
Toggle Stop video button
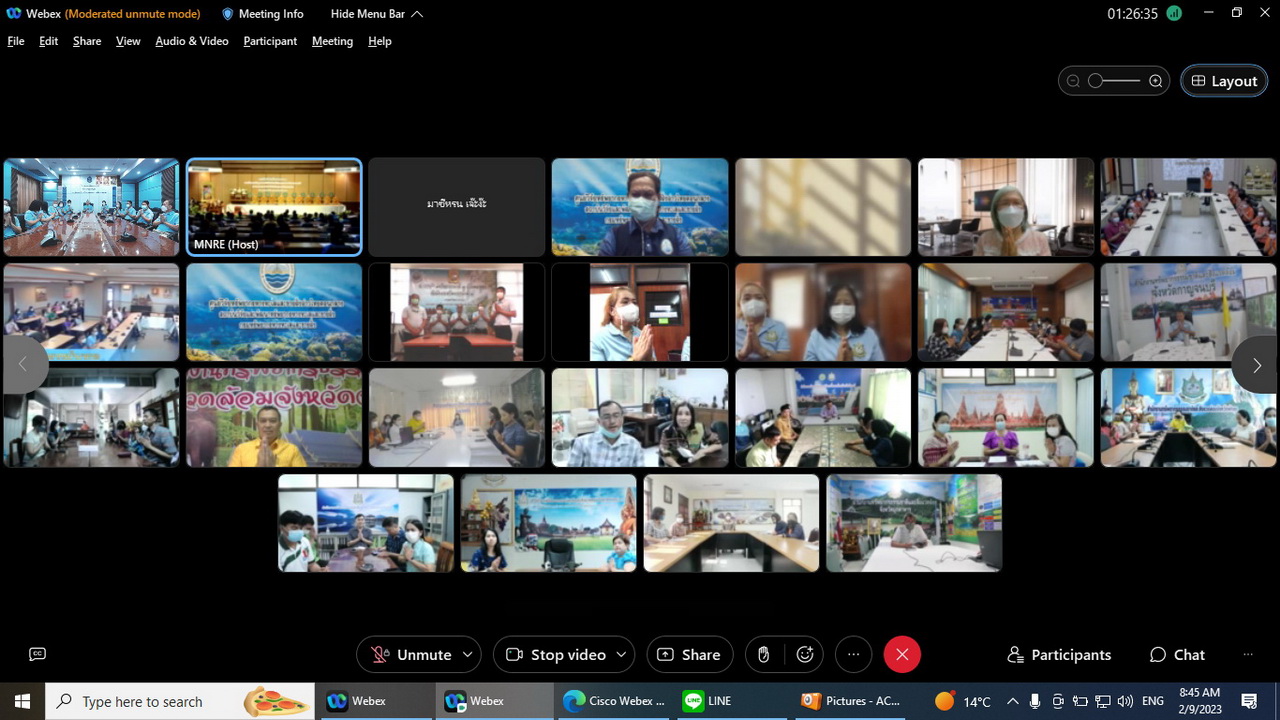click(x=554, y=654)
